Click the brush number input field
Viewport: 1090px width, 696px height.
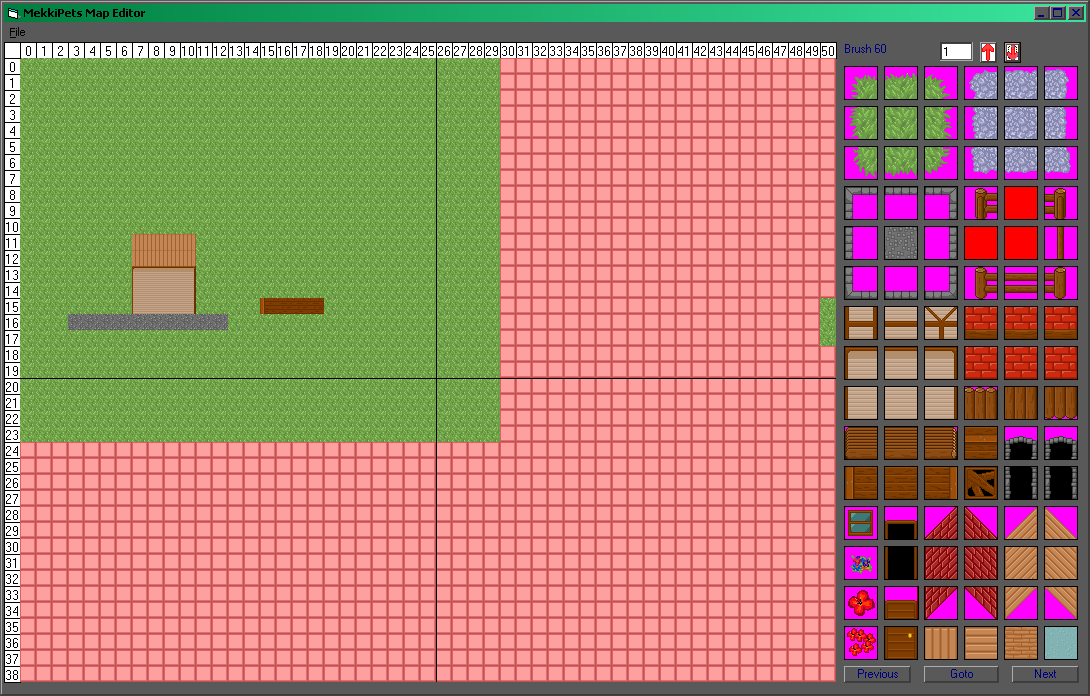(956, 52)
